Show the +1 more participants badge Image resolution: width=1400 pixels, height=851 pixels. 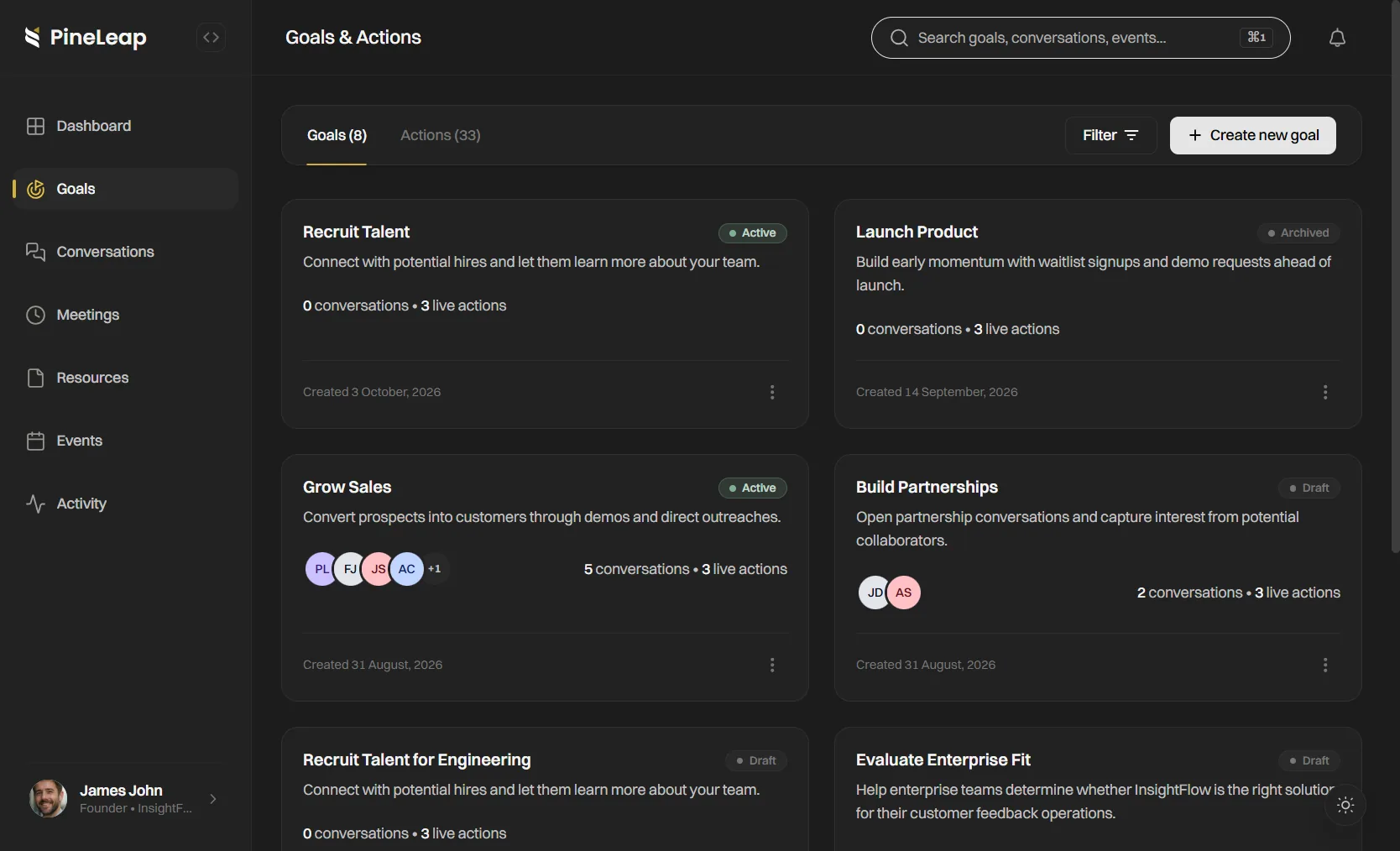[435, 569]
